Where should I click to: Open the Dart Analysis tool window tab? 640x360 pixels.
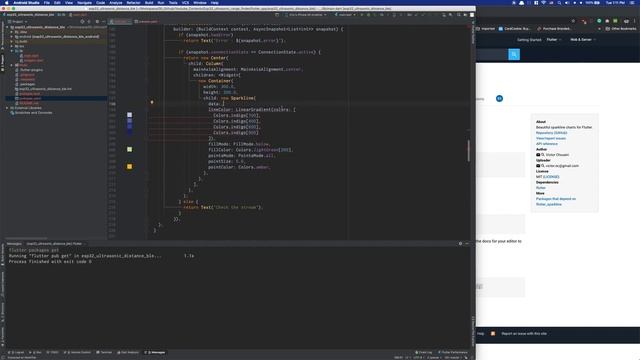tap(128, 352)
